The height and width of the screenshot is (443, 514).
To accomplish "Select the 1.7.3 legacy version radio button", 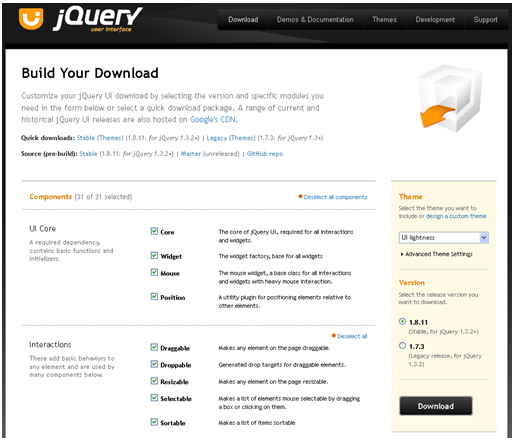I will click(x=402, y=345).
